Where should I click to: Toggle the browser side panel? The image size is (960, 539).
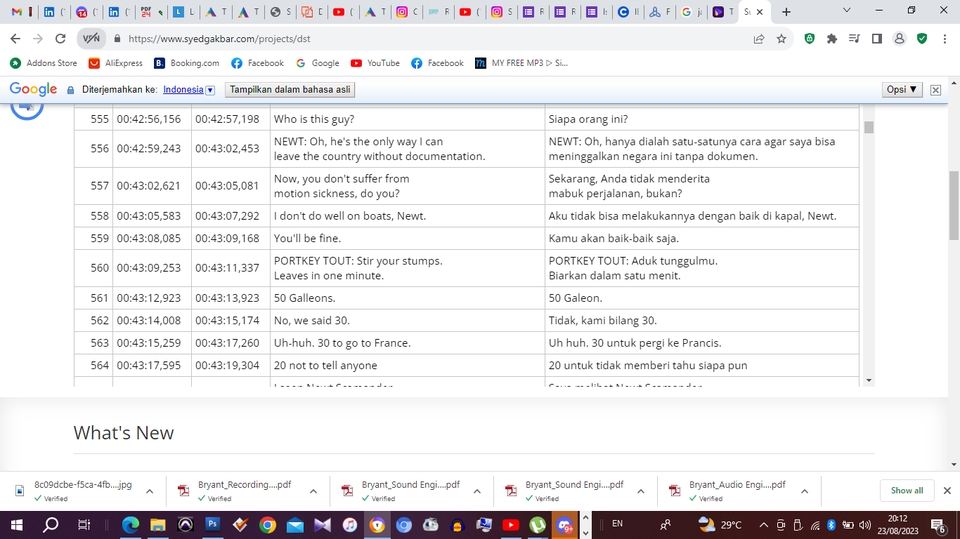pyautogui.click(x=877, y=39)
